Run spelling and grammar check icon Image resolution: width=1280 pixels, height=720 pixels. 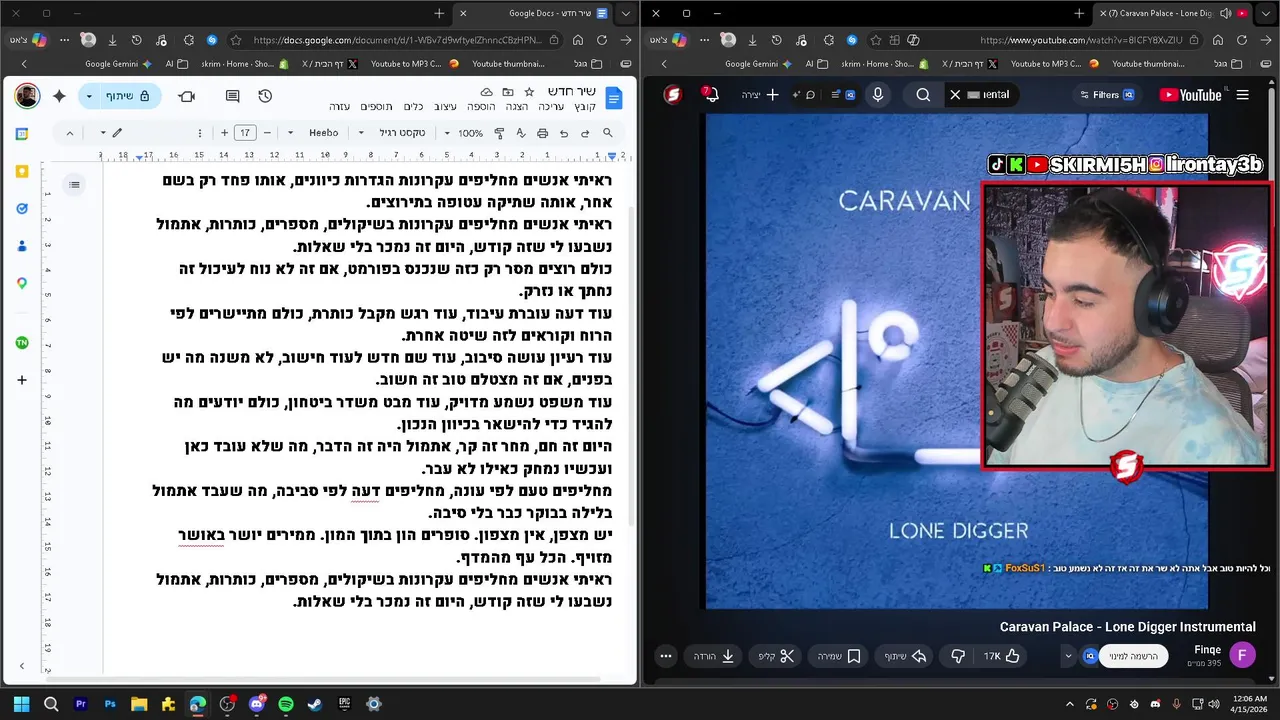520,133
